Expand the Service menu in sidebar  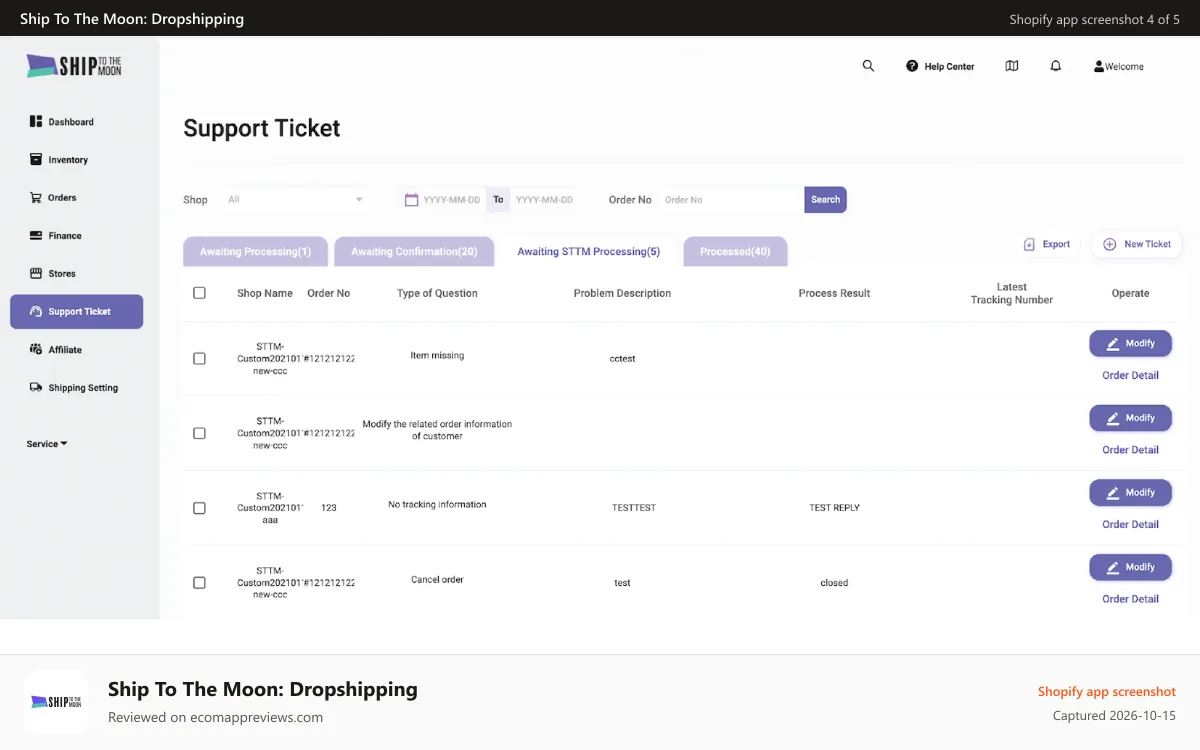47,444
